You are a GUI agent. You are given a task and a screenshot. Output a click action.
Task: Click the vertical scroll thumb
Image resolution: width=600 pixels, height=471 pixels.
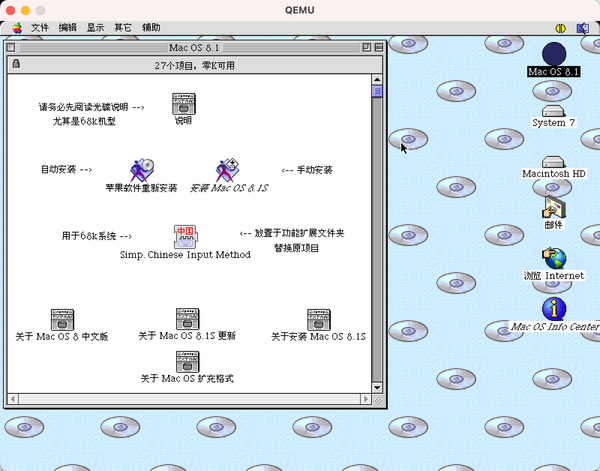tap(377, 91)
